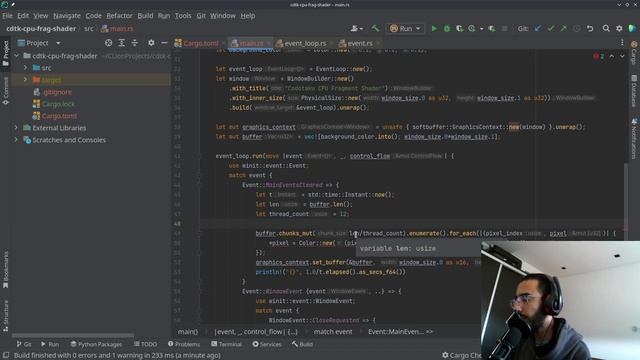Click the JetBrains toolbox icon at far right
The image size is (640, 360).
click(632, 29)
